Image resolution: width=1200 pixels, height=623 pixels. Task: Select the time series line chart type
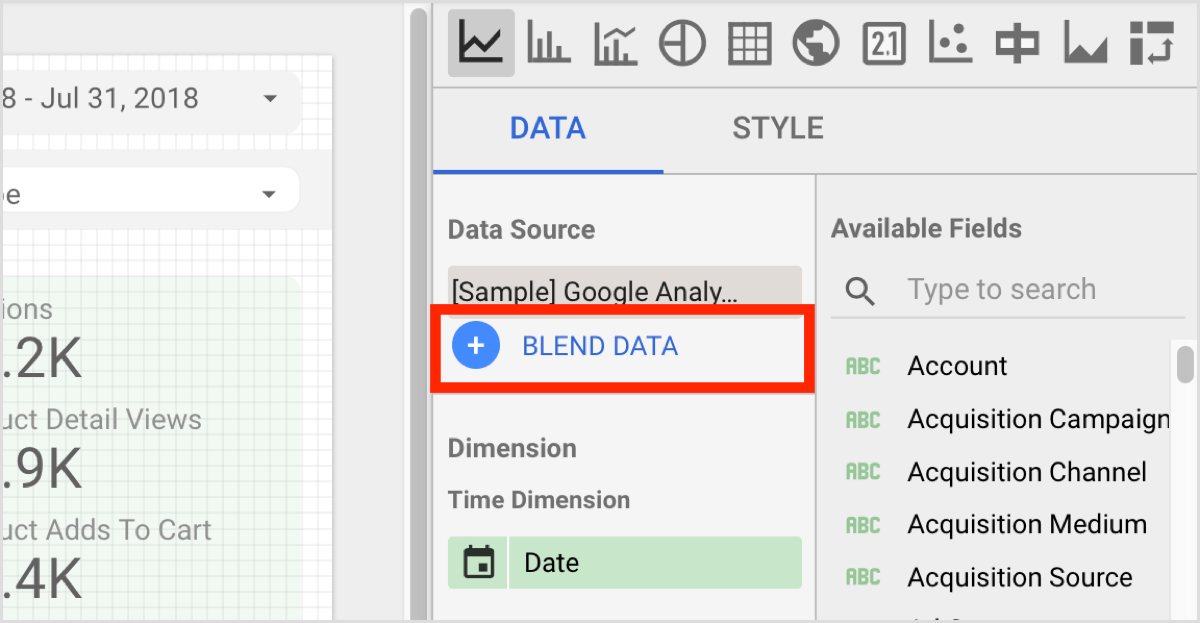click(481, 43)
